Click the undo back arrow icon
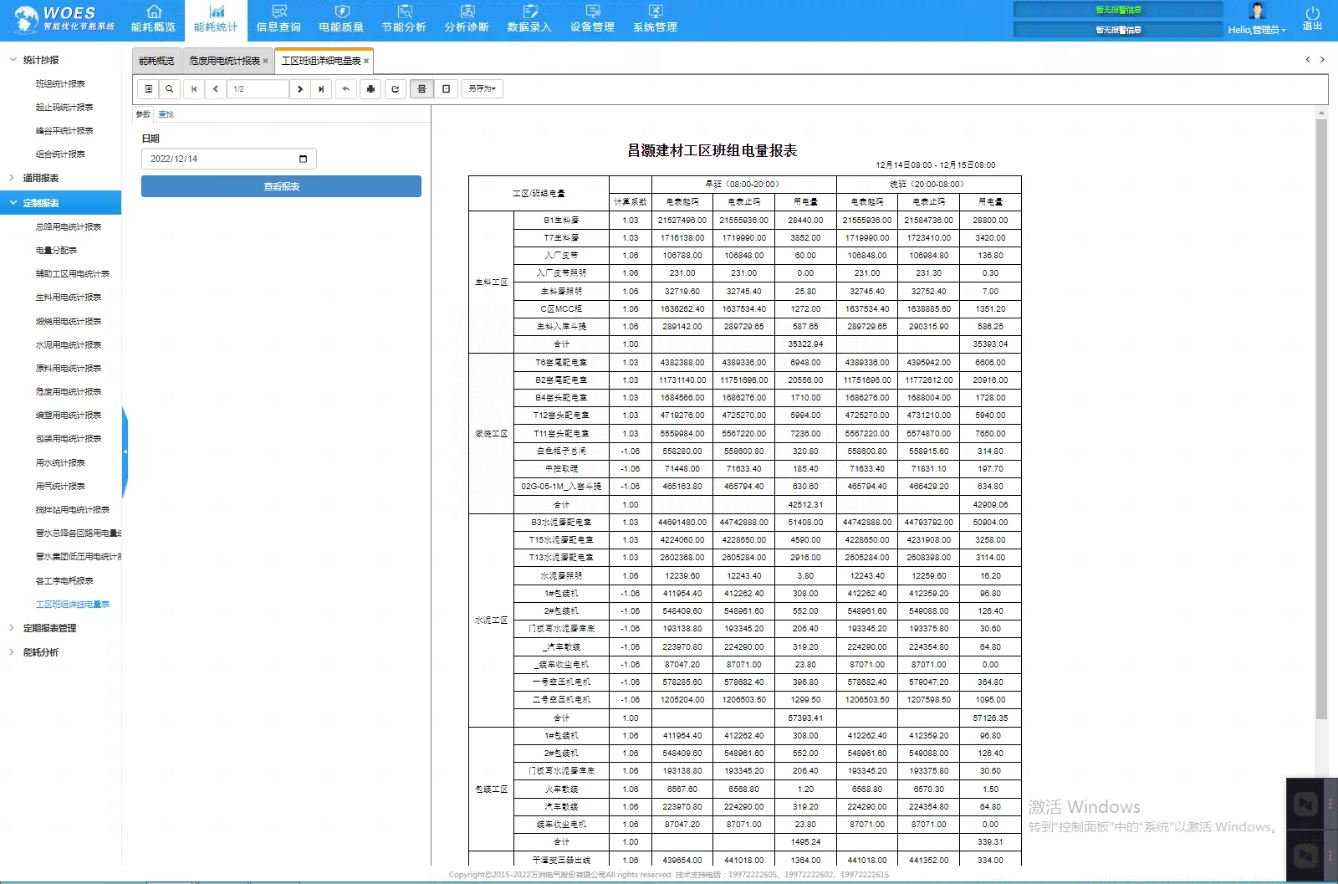 point(347,89)
